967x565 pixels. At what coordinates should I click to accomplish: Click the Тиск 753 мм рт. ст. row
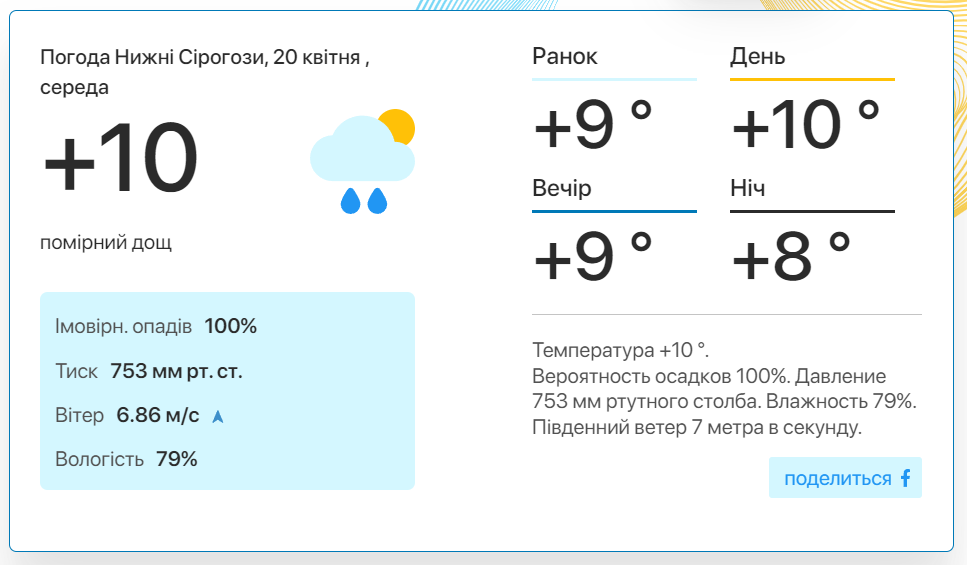149,371
